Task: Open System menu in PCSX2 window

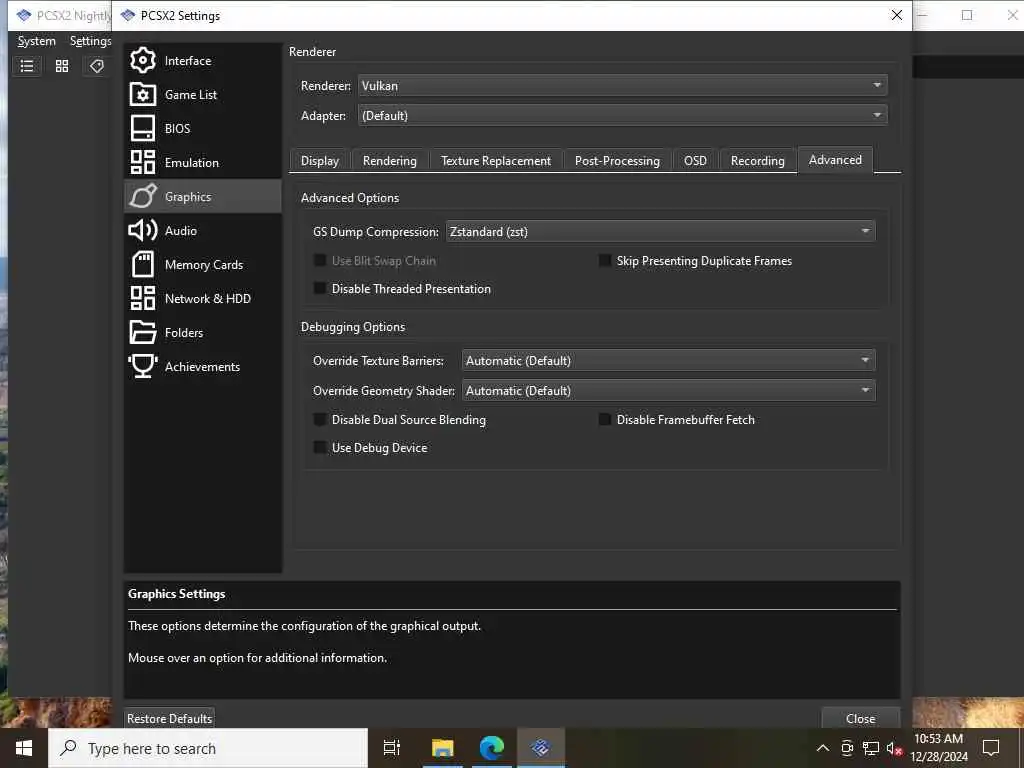Action: pos(37,41)
